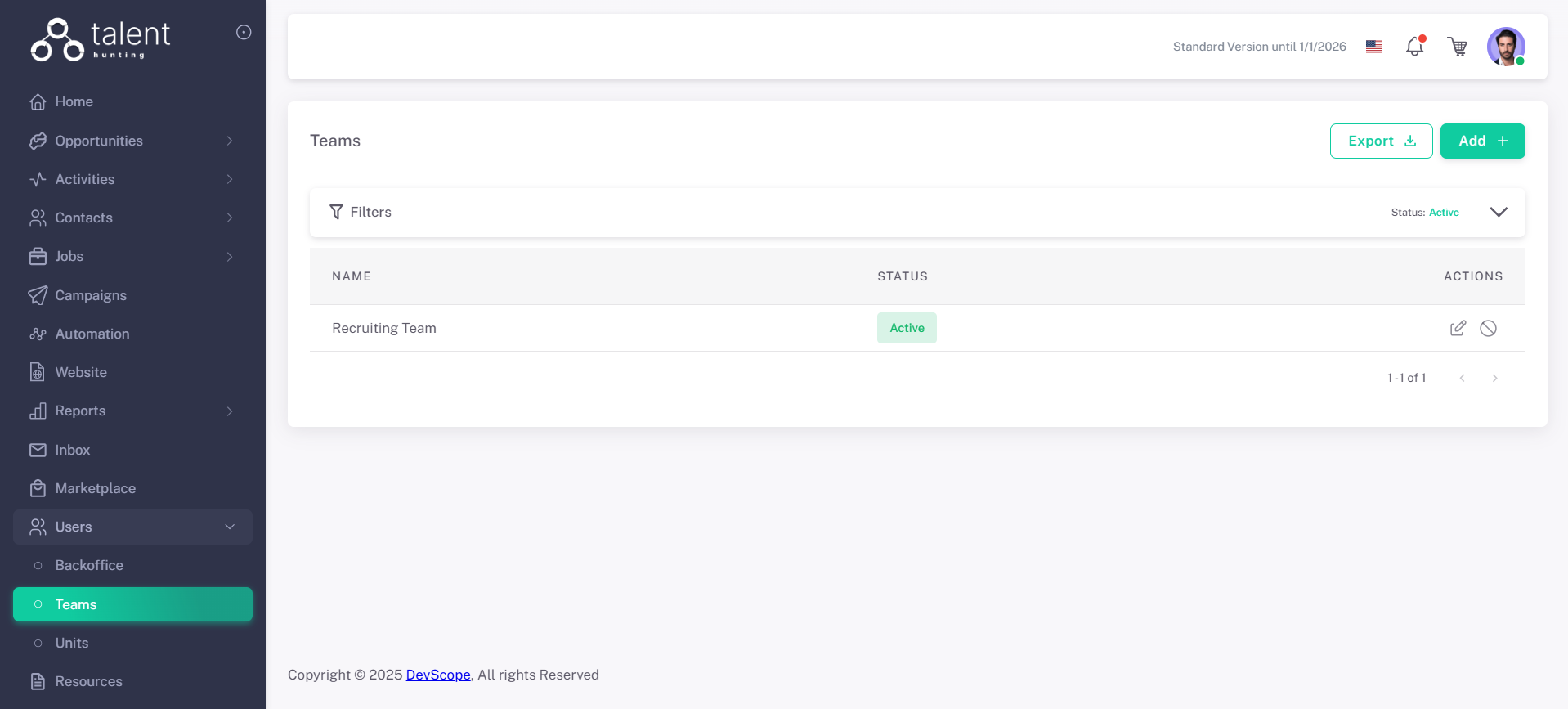Click the Talent Hunting logo
Screen dimensions: 1568x709
click(101, 39)
